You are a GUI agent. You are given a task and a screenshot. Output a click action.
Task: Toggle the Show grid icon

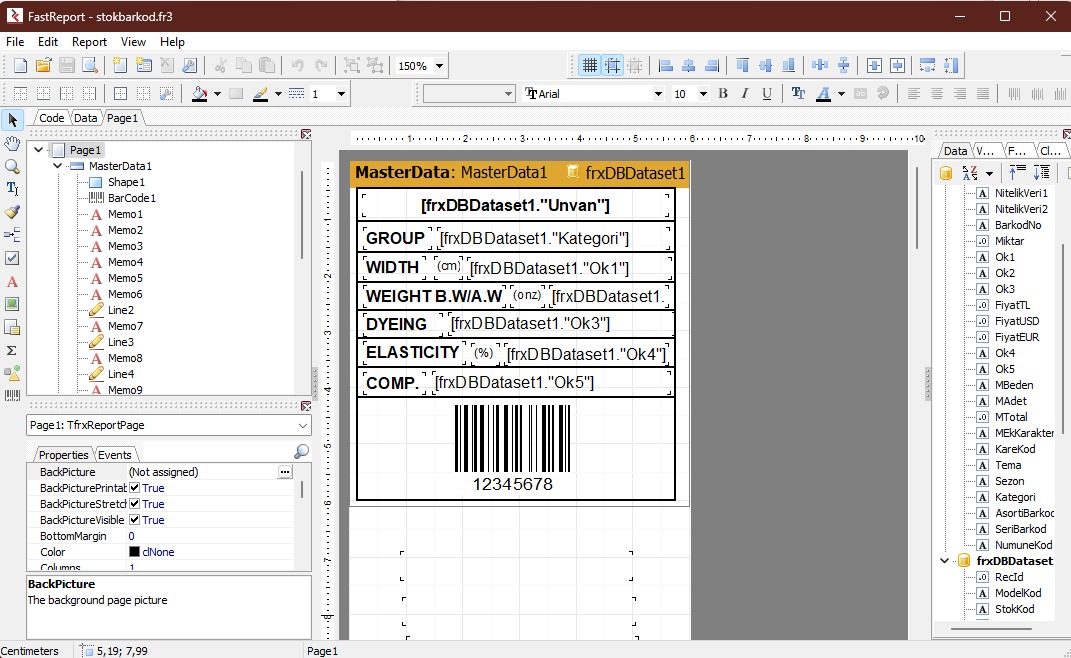coord(590,66)
